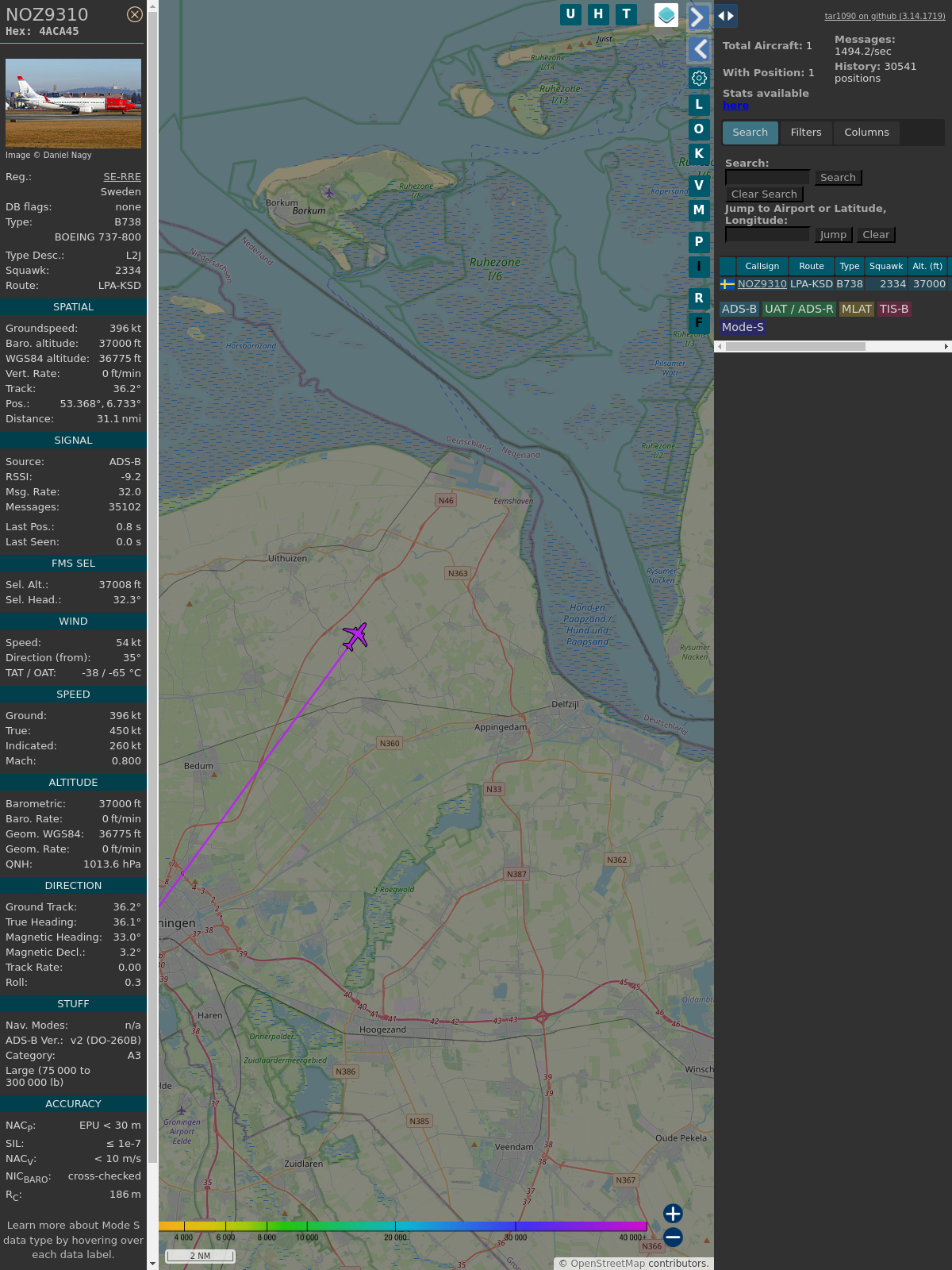Viewport: 952px width, 1270px height.
Task: Toggle sidebar width with double-arrow button
Action: pyautogui.click(x=726, y=16)
